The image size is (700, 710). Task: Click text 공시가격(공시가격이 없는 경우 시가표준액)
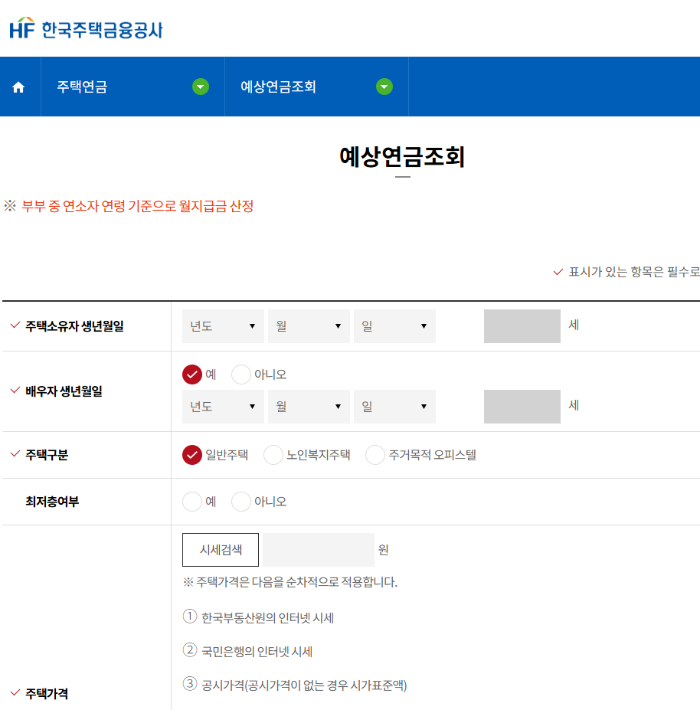pyautogui.click(x=304, y=685)
